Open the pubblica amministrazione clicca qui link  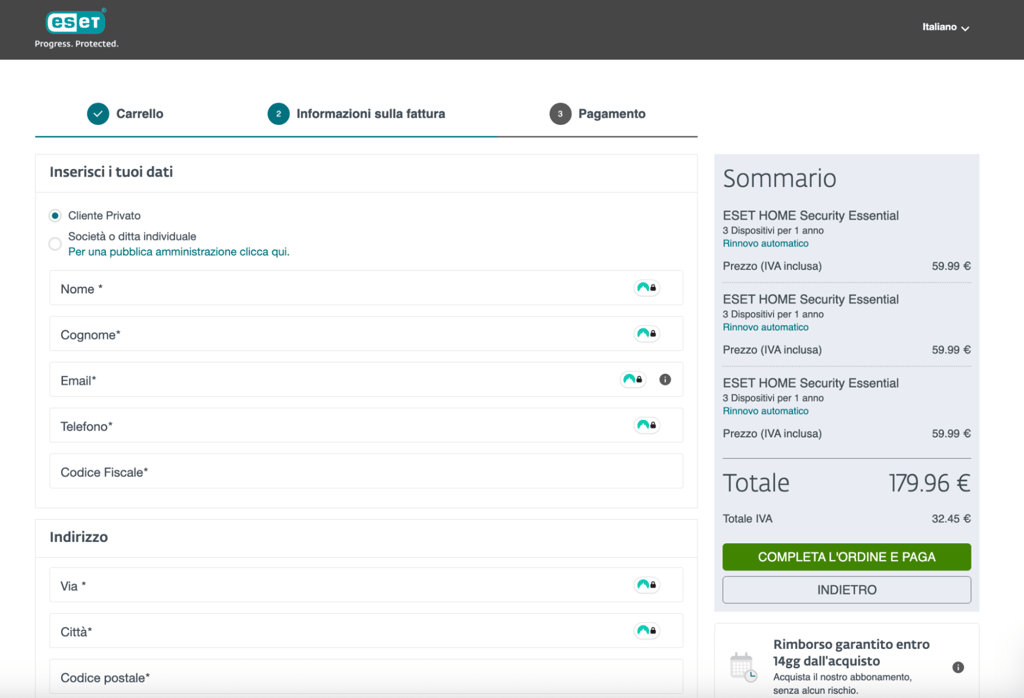179,251
